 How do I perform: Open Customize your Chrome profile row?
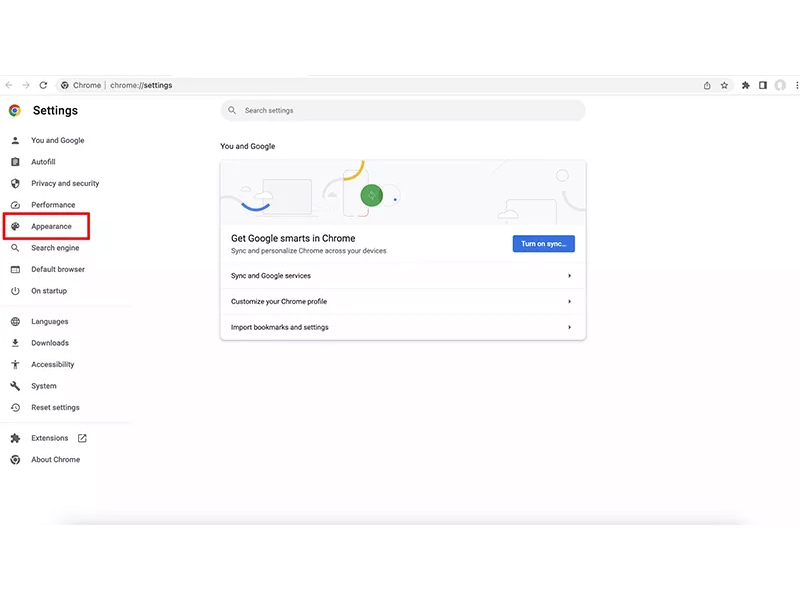tap(403, 302)
